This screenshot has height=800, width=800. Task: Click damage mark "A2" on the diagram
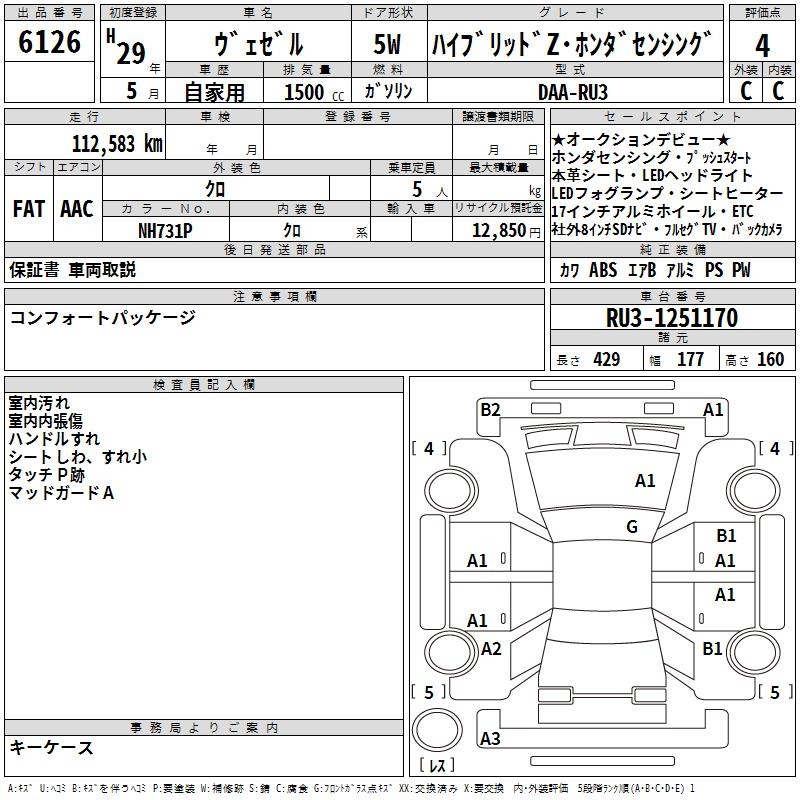[491, 649]
